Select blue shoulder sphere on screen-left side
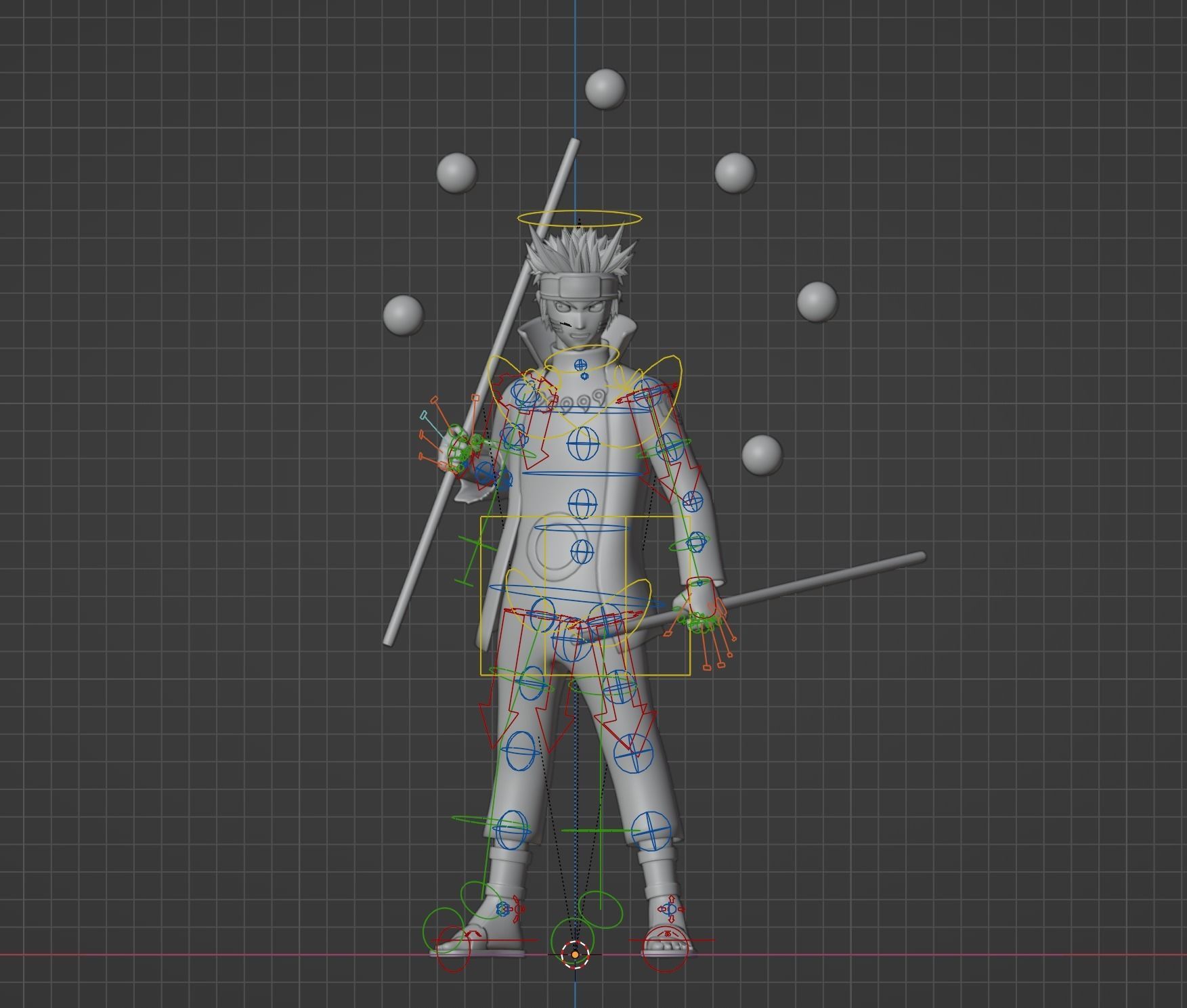 point(525,394)
